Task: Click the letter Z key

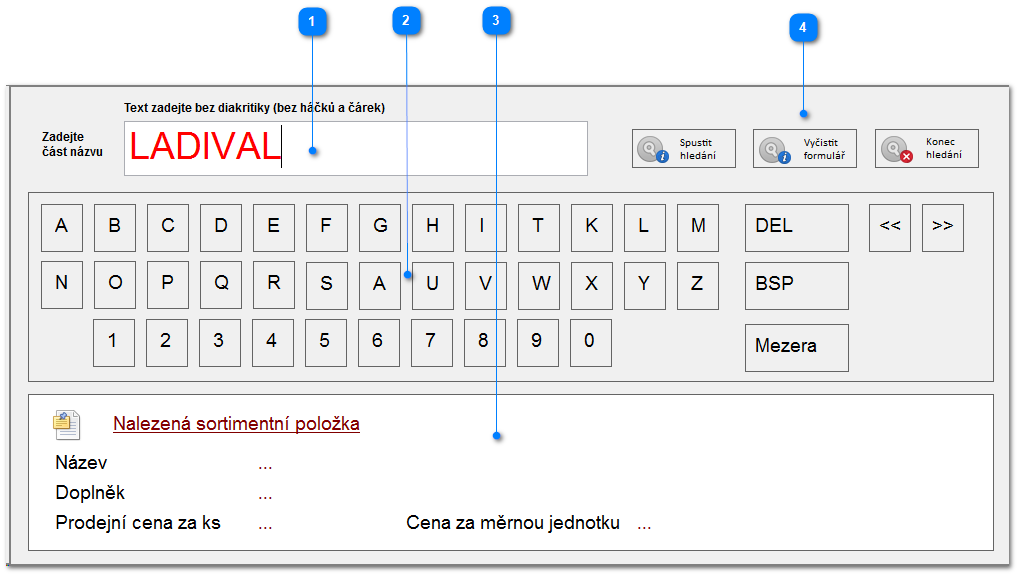Action: pos(698,285)
